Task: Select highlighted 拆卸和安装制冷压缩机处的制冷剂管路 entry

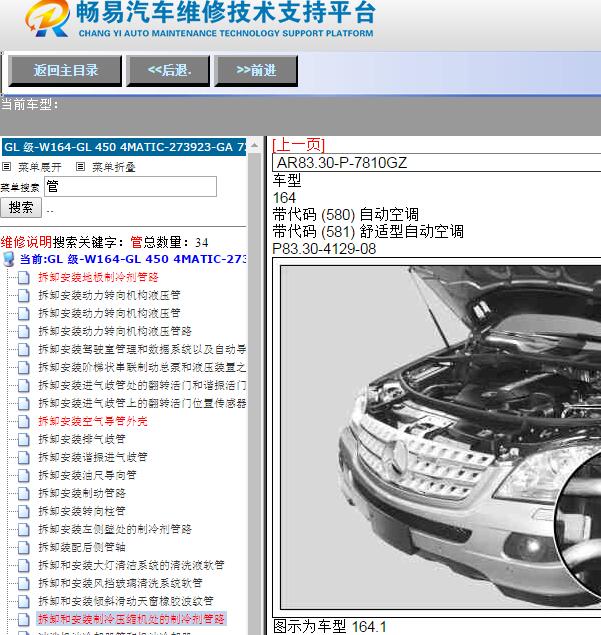Action: 131,619
